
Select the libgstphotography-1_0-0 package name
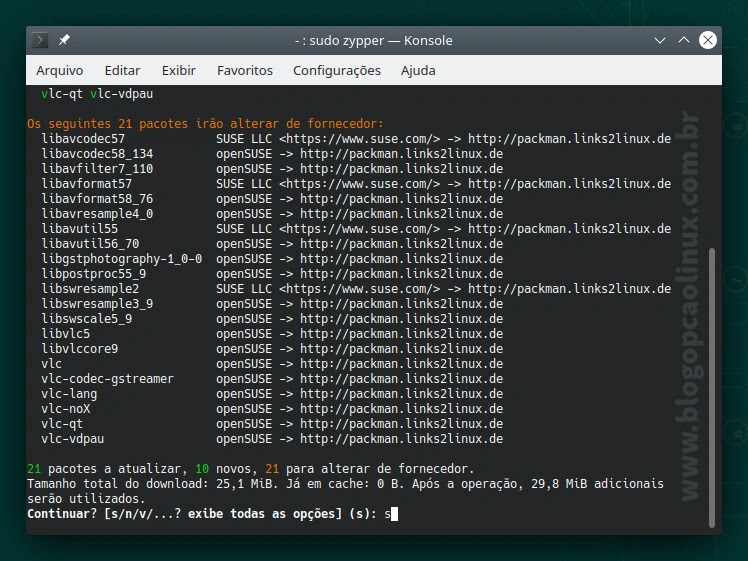click(x=122, y=259)
